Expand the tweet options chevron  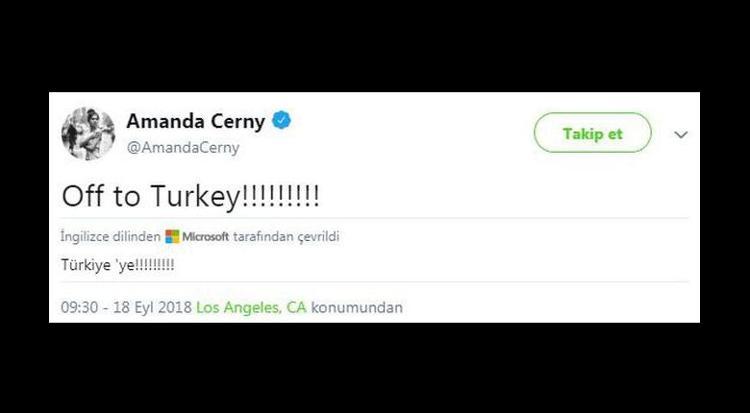pos(681,134)
